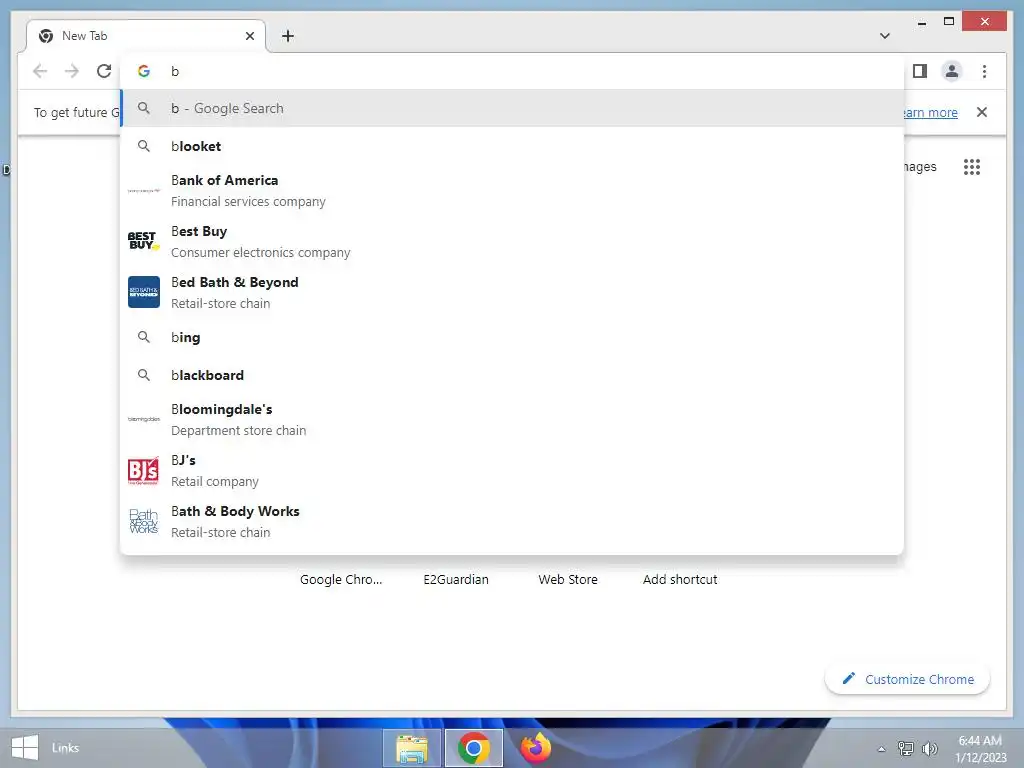Choose the Bath & Body Works suggestion
Screen dimensions: 1024x768
click(x=513, y=521)
